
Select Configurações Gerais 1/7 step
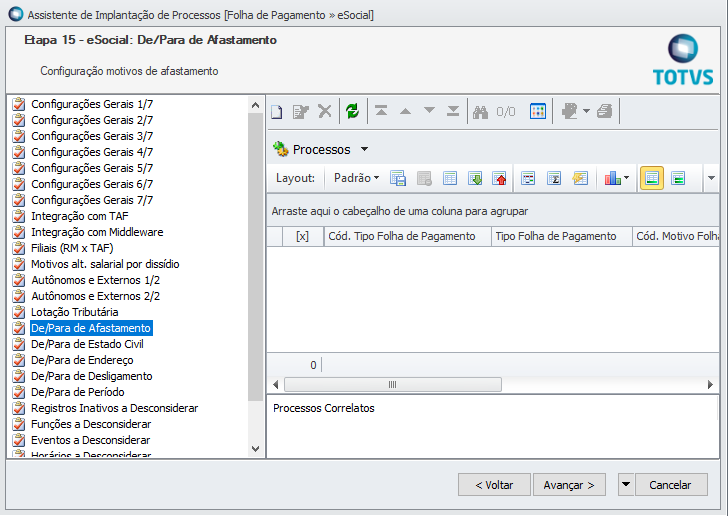tap(92, 104)
